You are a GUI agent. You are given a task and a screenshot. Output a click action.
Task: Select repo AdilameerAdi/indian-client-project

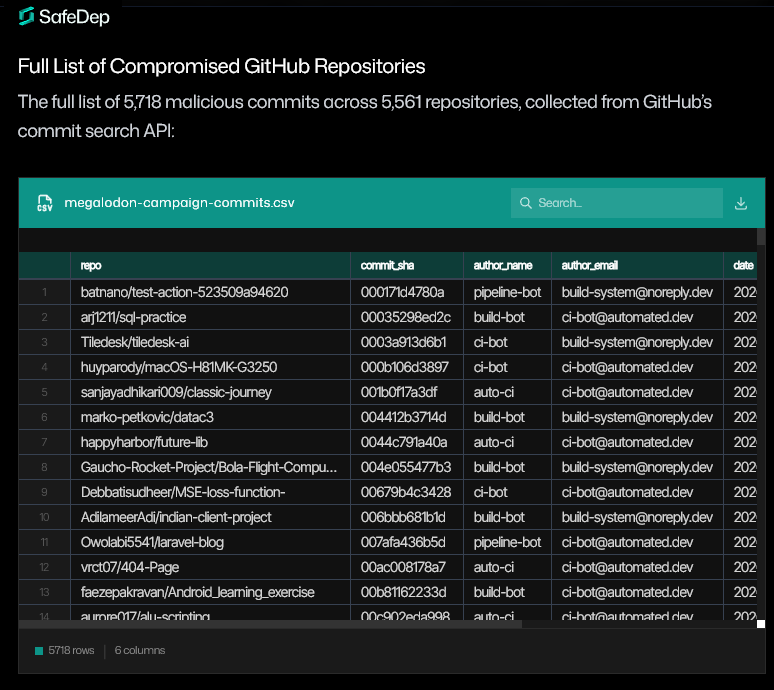[x=176, y=517]
